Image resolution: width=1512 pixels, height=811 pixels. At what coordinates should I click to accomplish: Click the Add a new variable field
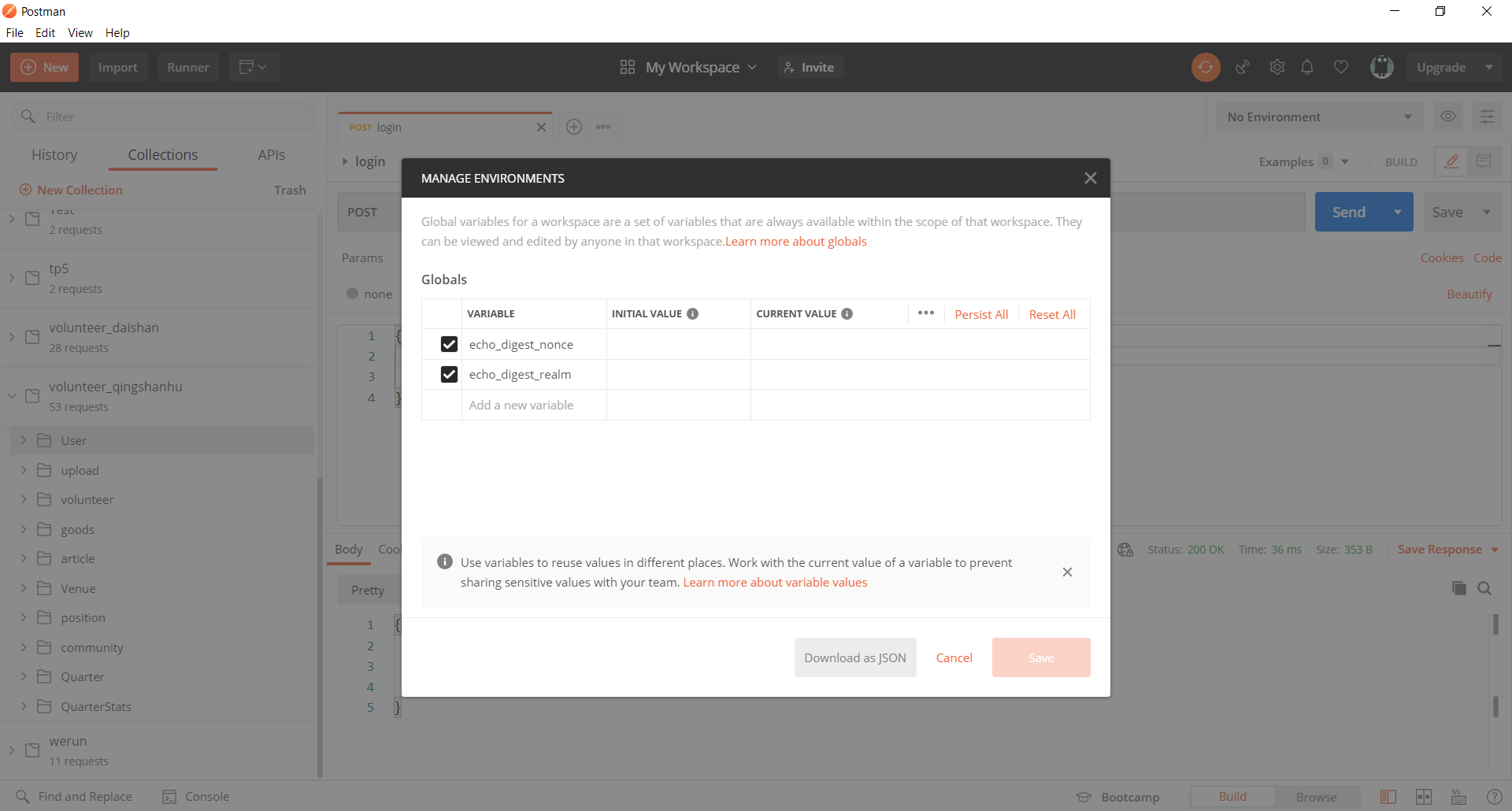click(x=521, y=405)
